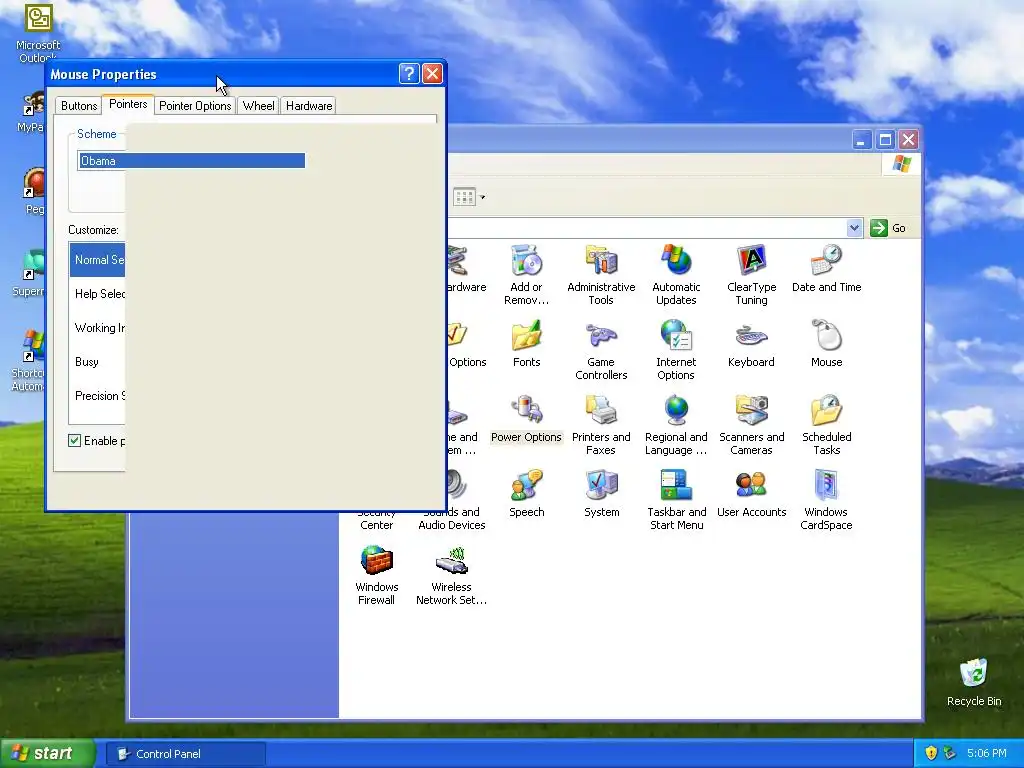Maximize the Control Panel window
The image size is (1024, 768).
(885, 139)
